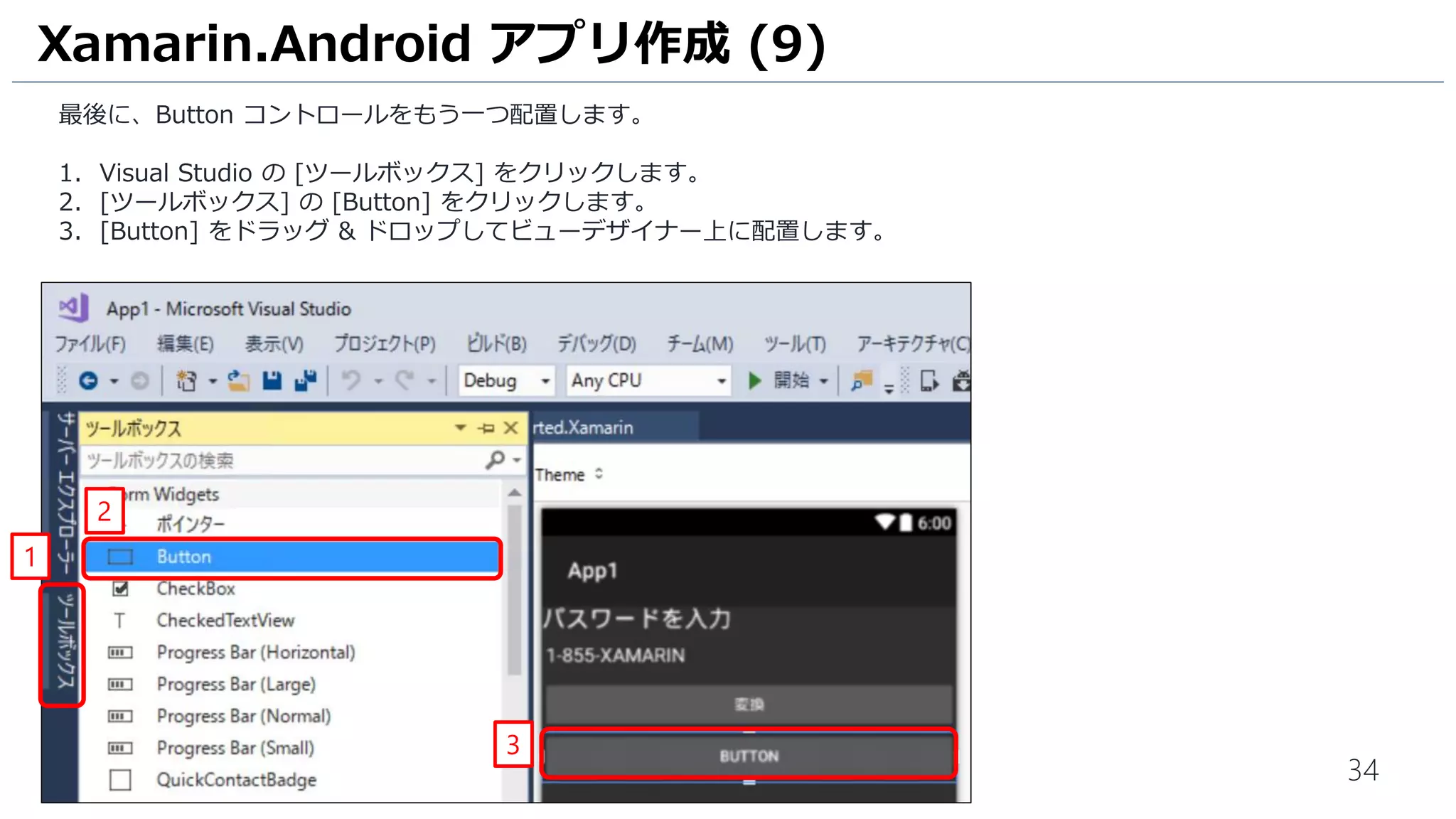Click the サーバー エクスプローラー side tab
The height and width of the screenshot is (819, 1456).
(x=65, y=493)
